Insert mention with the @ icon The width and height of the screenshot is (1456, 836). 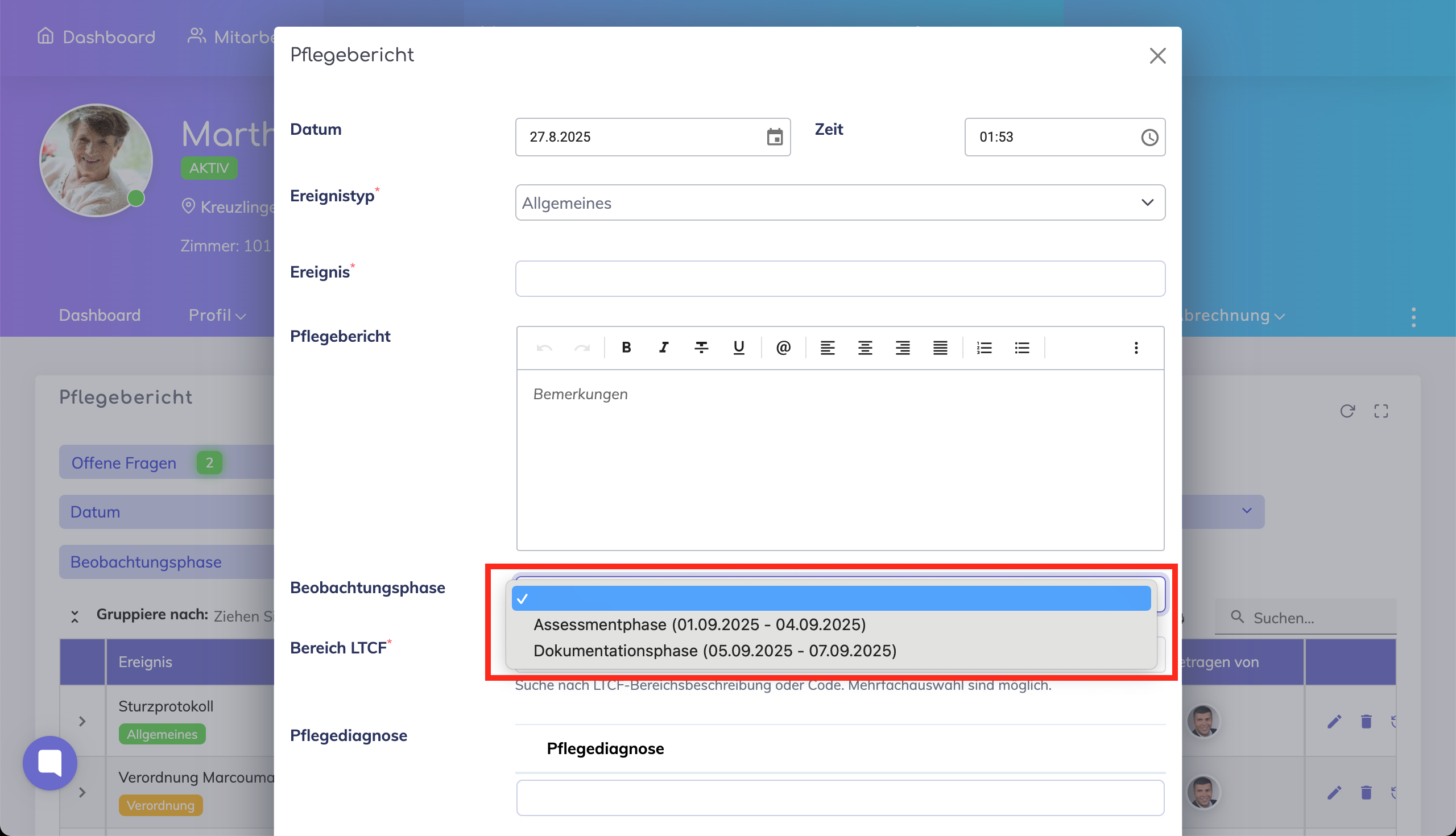783,347
